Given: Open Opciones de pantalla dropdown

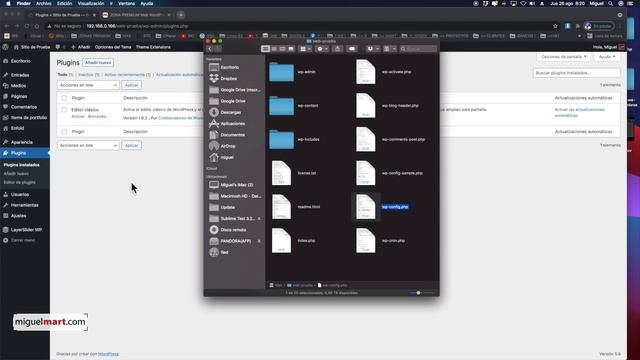Looking at the screenshot, I should pyautogui.click(x=564, y=57).
